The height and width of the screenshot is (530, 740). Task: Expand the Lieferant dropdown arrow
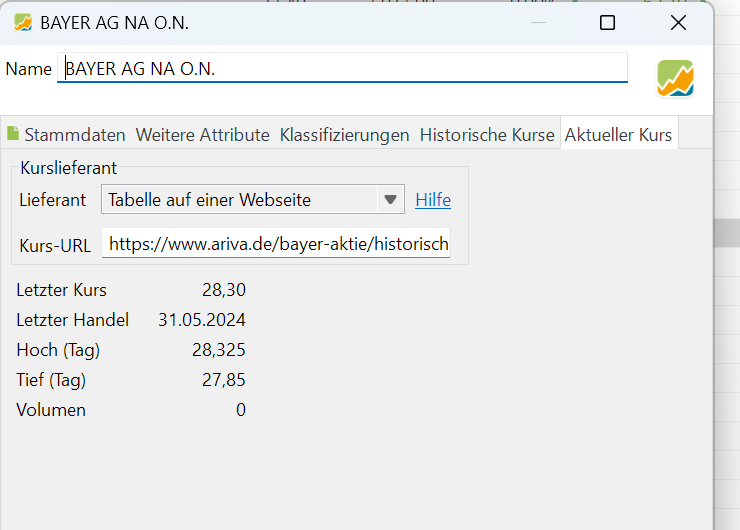(x=390, y=200)
